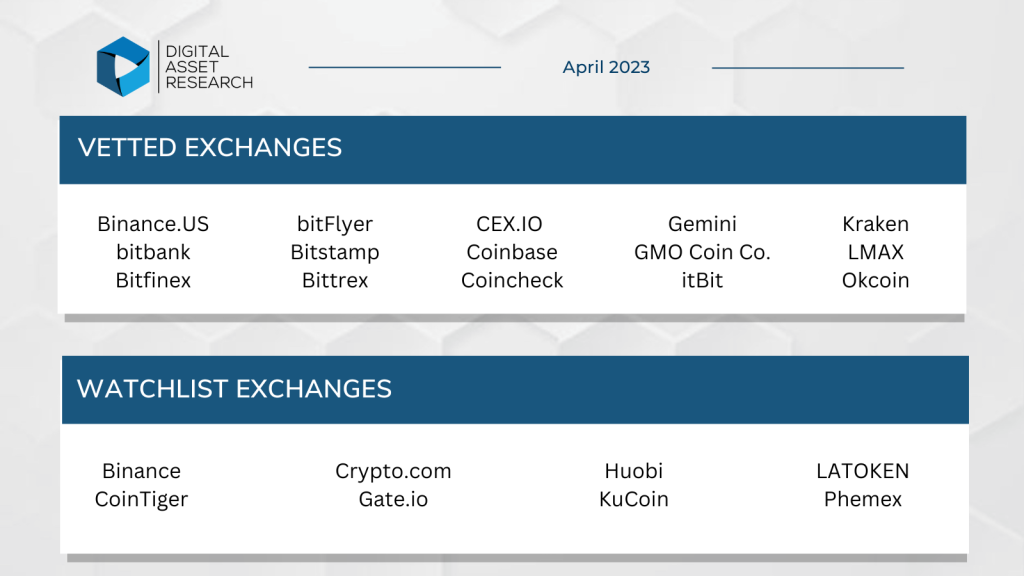This screenshot has width=1024, height=576.
Task: Click the Digital Asset Research logo icon
Action: 123,67
